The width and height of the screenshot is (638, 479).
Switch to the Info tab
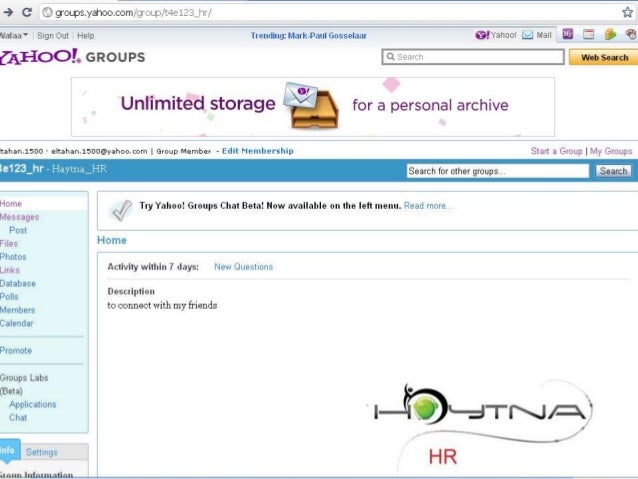8,451
